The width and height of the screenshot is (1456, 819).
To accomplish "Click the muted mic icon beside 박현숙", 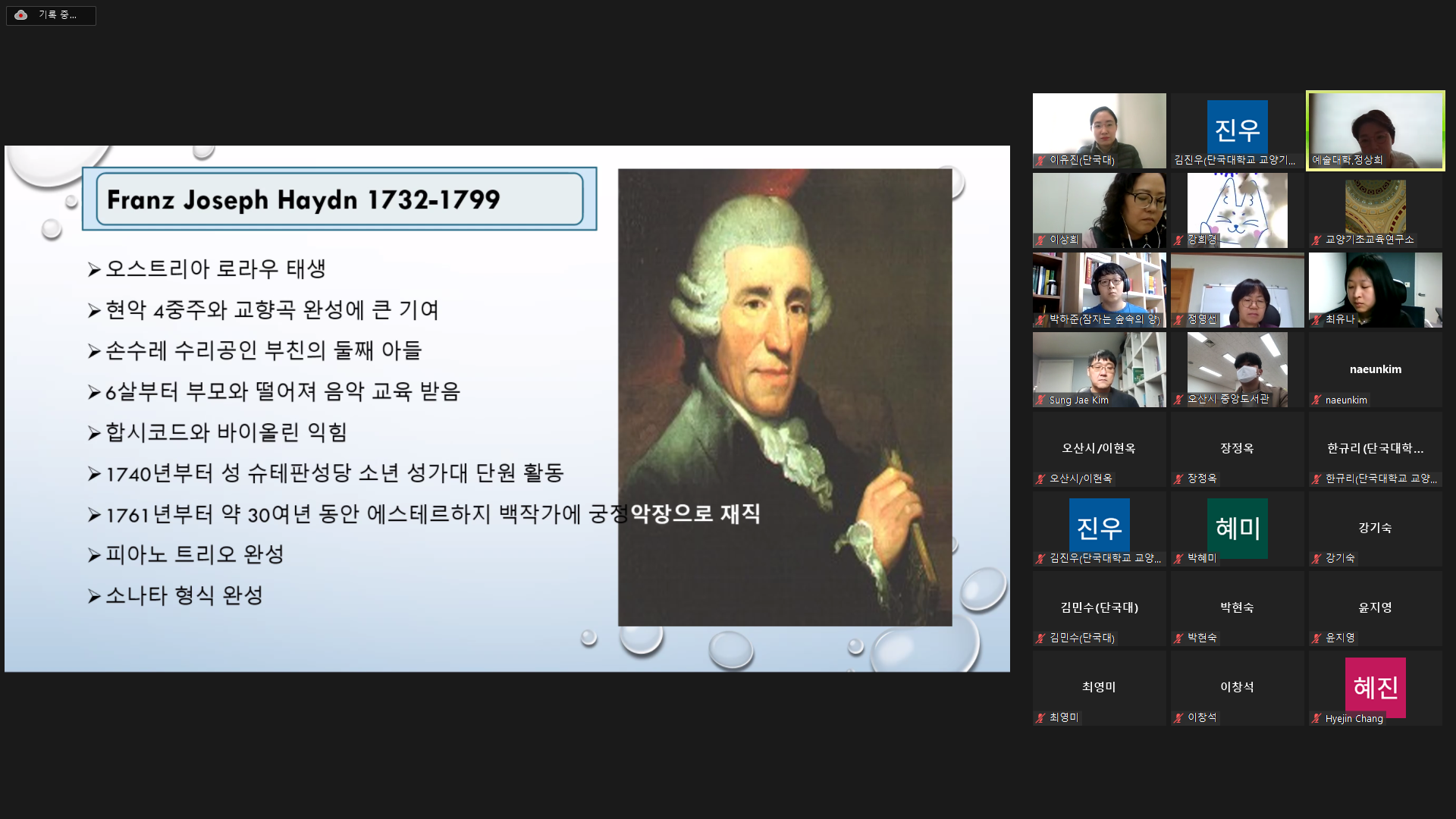I will [1178, 638].
